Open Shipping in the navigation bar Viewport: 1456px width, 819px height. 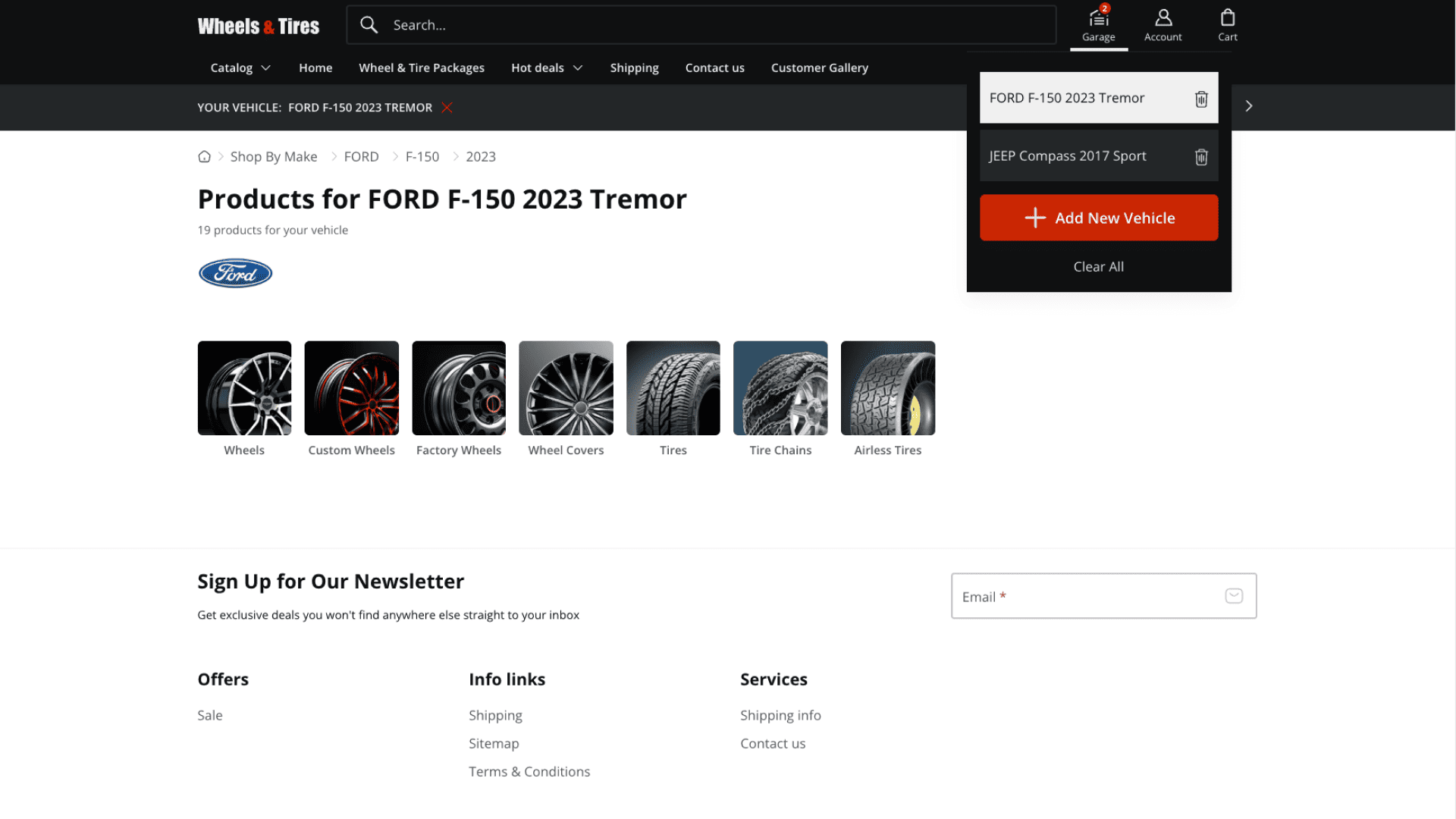click(x=634, y=68)
